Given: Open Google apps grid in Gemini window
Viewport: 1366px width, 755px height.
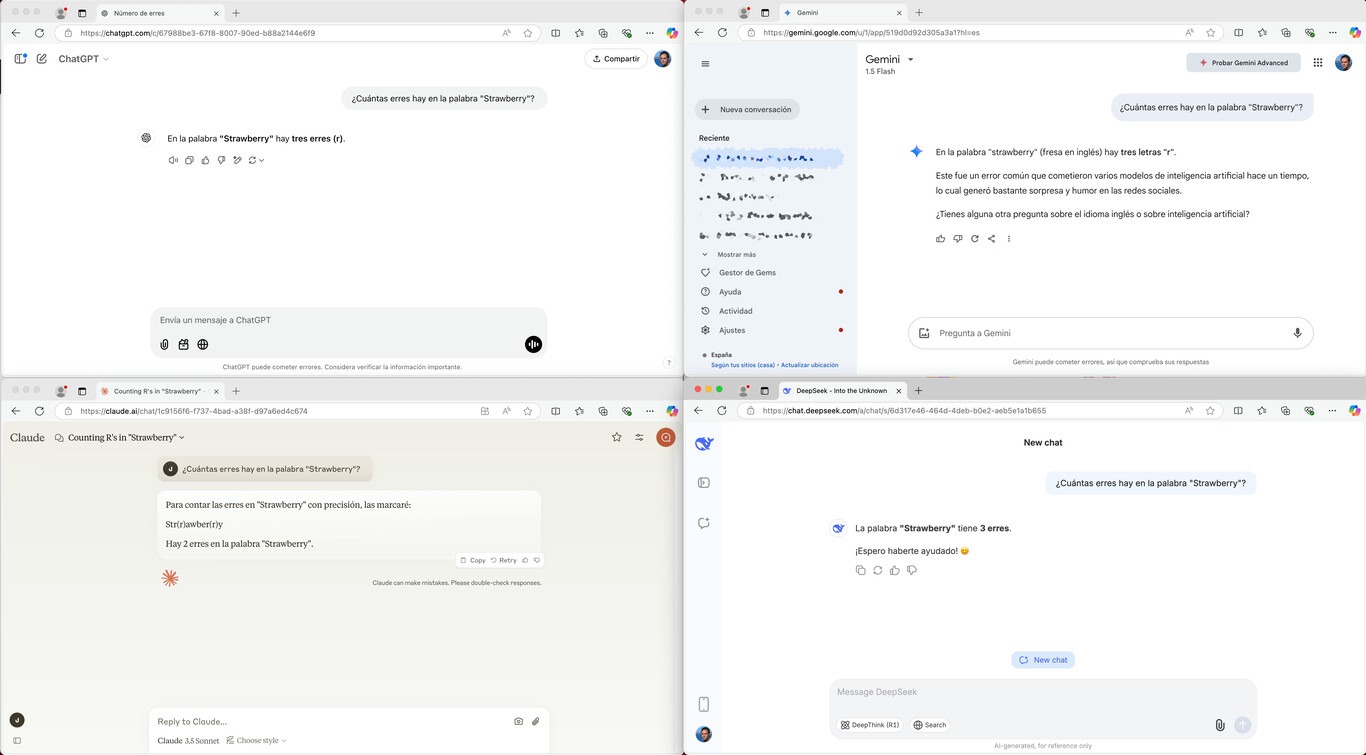Looking at the screenshot, I should [1317, 62].
